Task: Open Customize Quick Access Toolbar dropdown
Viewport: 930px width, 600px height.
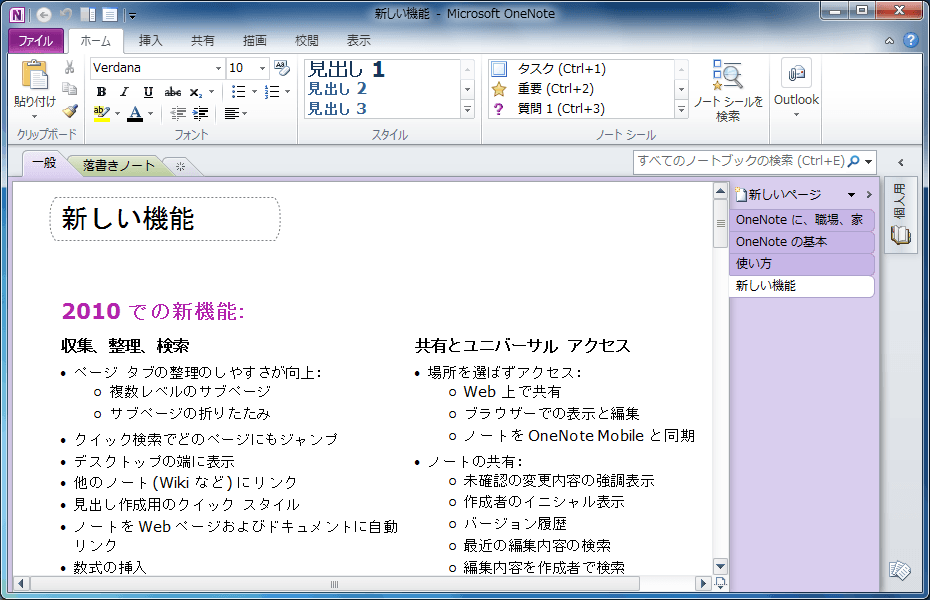Action: (132, 15)
